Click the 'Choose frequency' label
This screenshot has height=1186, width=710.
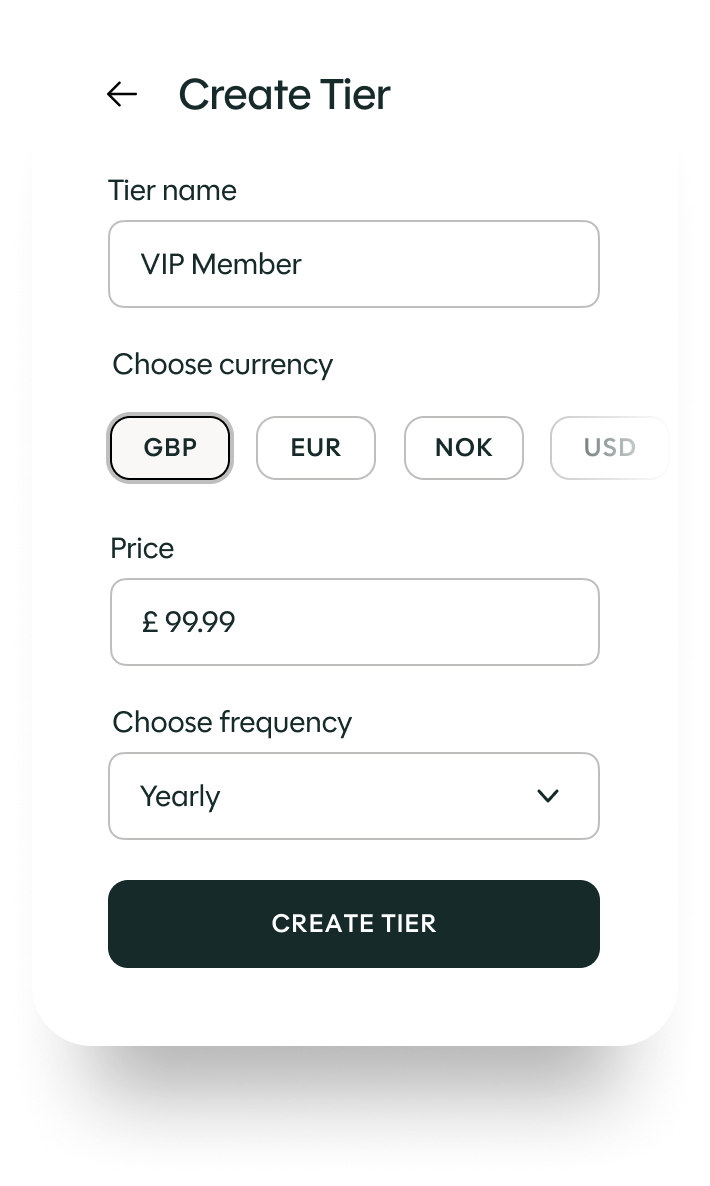232,722
